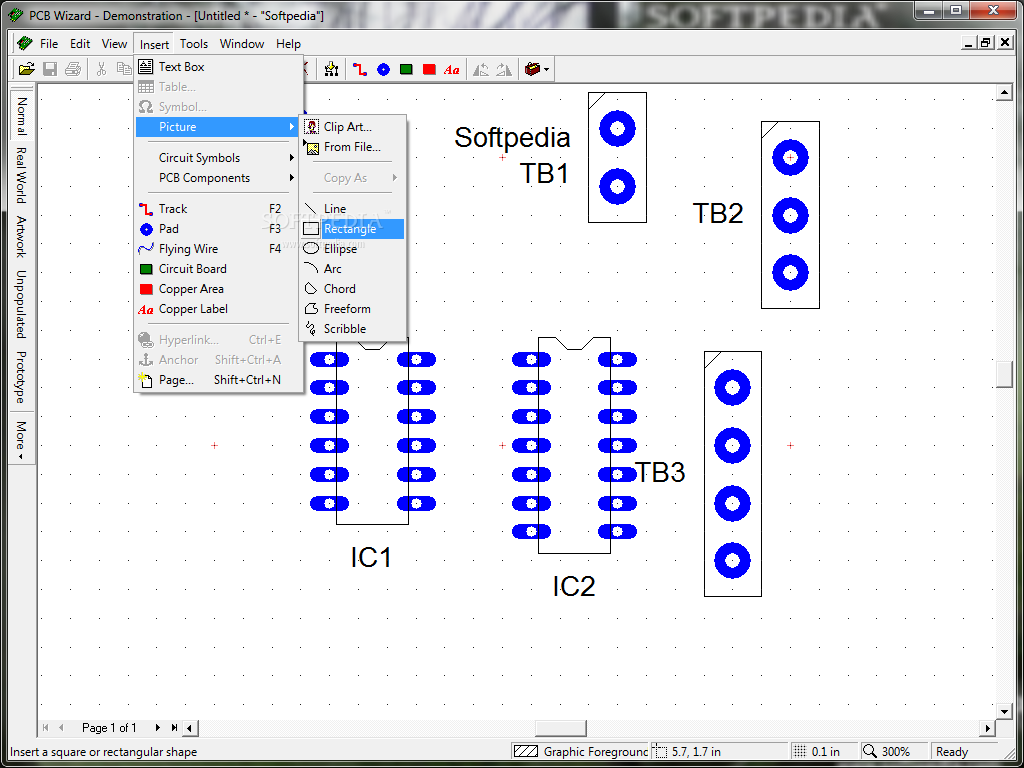Click the Print toolbar icon

[x=72, y=69]
